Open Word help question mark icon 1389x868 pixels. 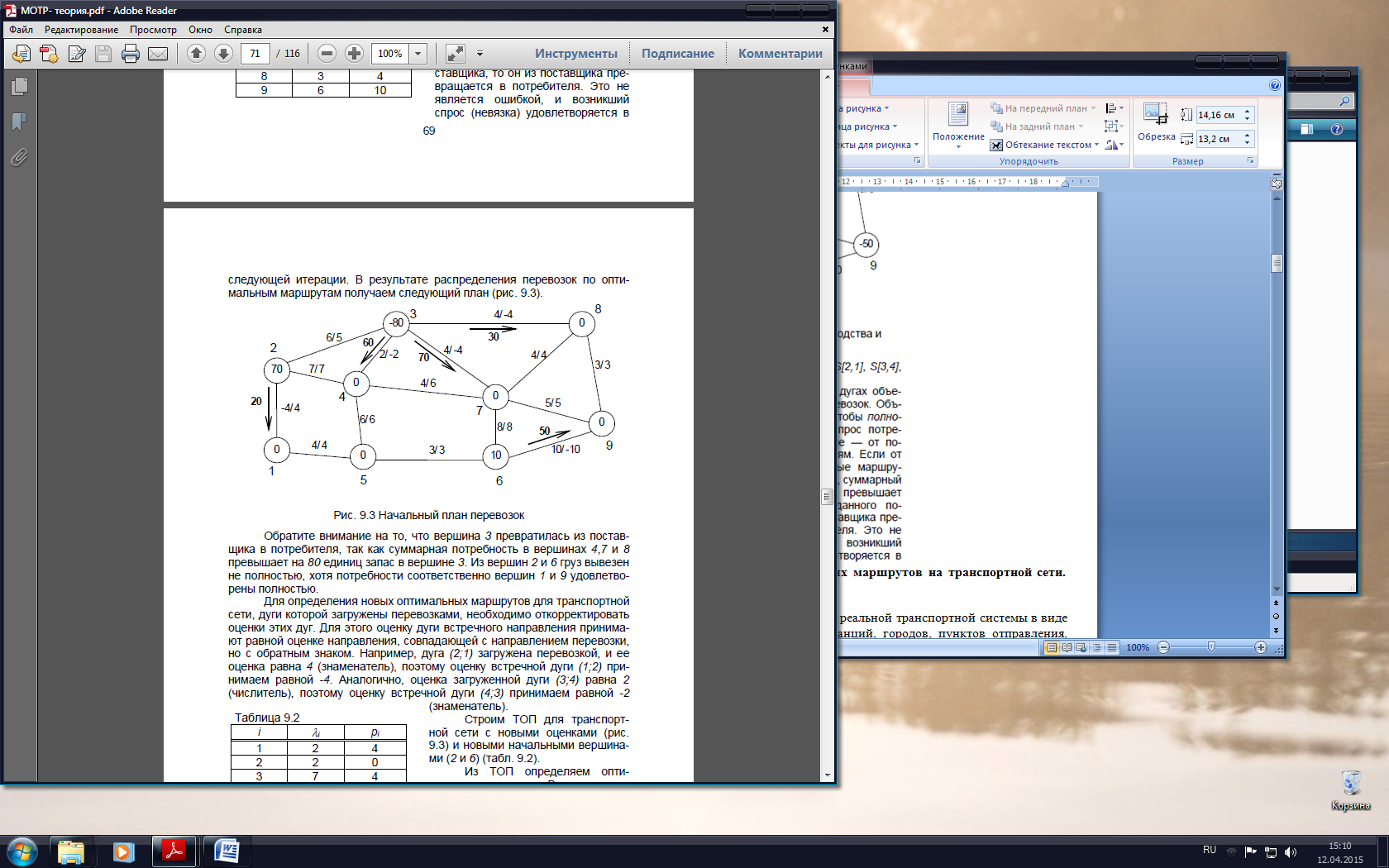1274,85
